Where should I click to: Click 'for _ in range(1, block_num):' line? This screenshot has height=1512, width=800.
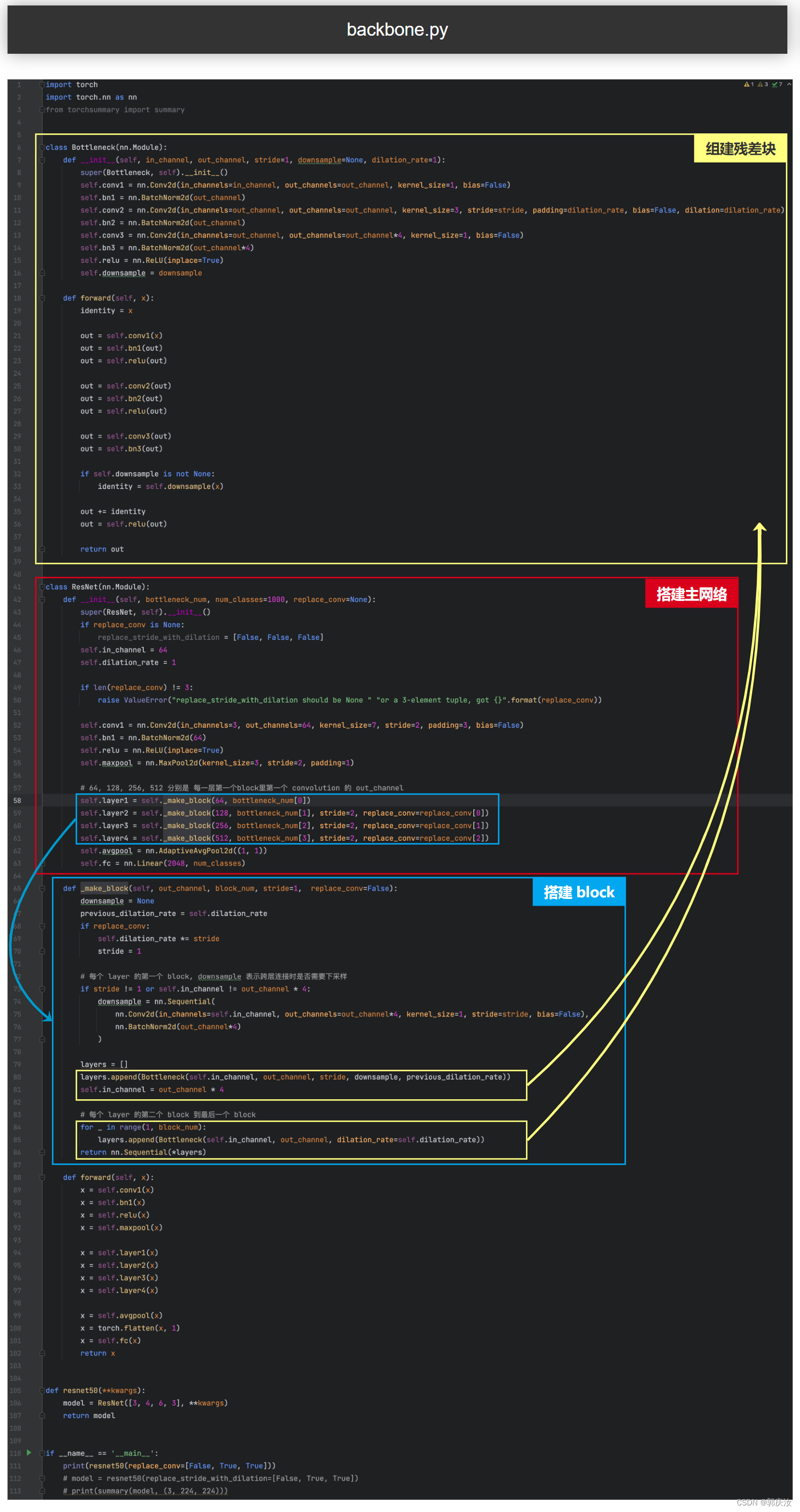[x=143, y=1127]
